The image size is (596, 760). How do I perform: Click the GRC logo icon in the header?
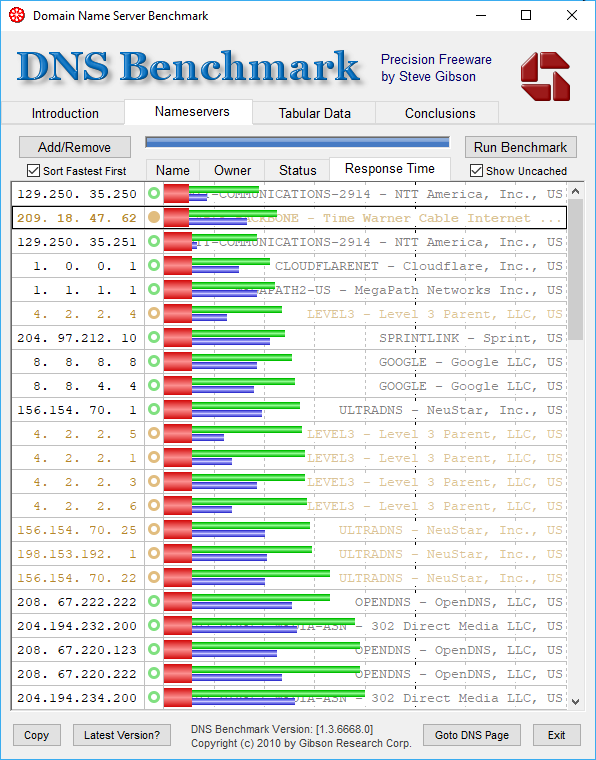click(x=545, y=77)
